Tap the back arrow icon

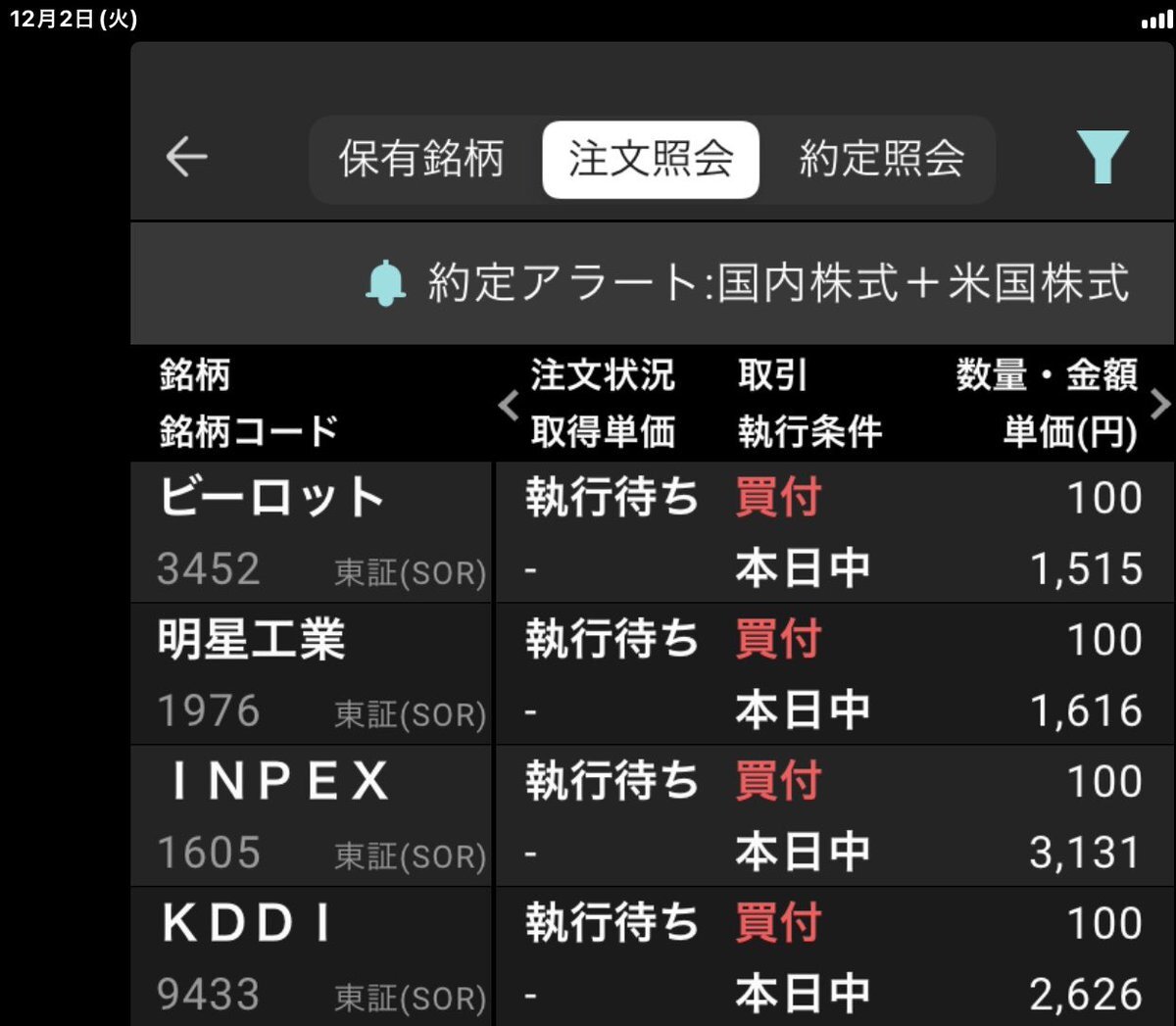pos(186,157)
